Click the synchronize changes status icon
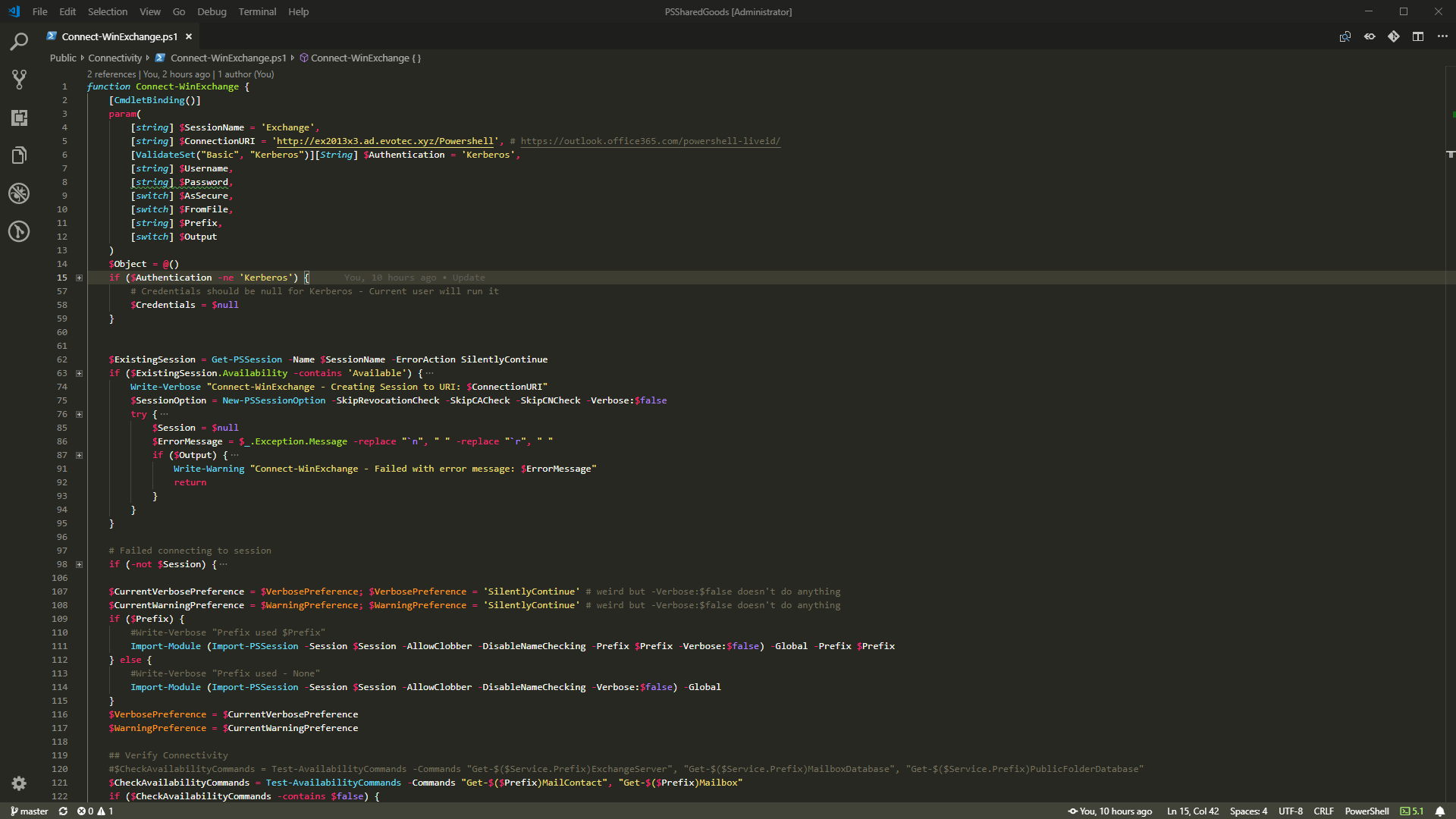Viewport: 1456px width, 819px height. (x=63, y=811)
